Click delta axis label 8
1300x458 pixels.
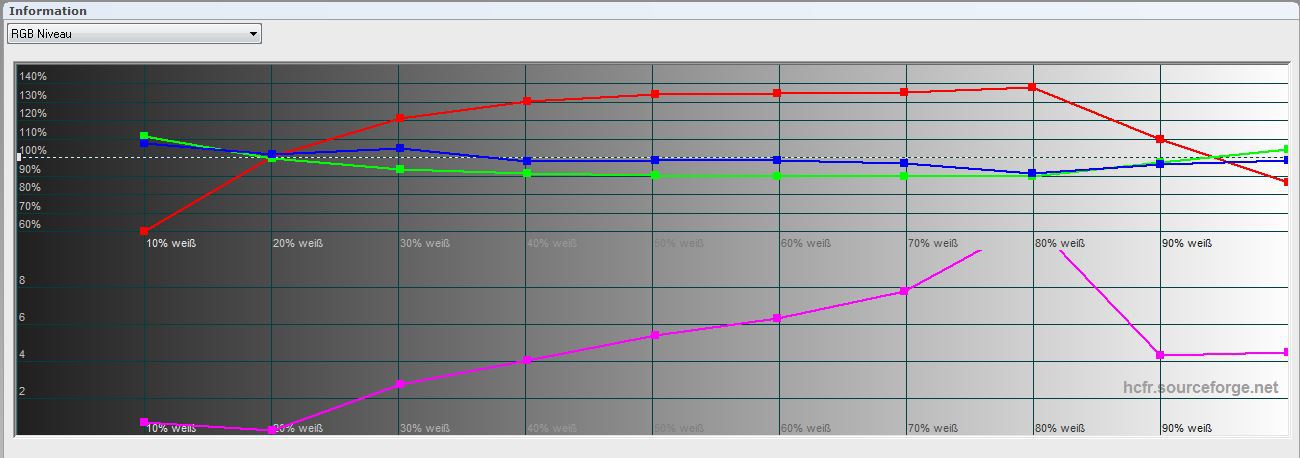[23, 281]
